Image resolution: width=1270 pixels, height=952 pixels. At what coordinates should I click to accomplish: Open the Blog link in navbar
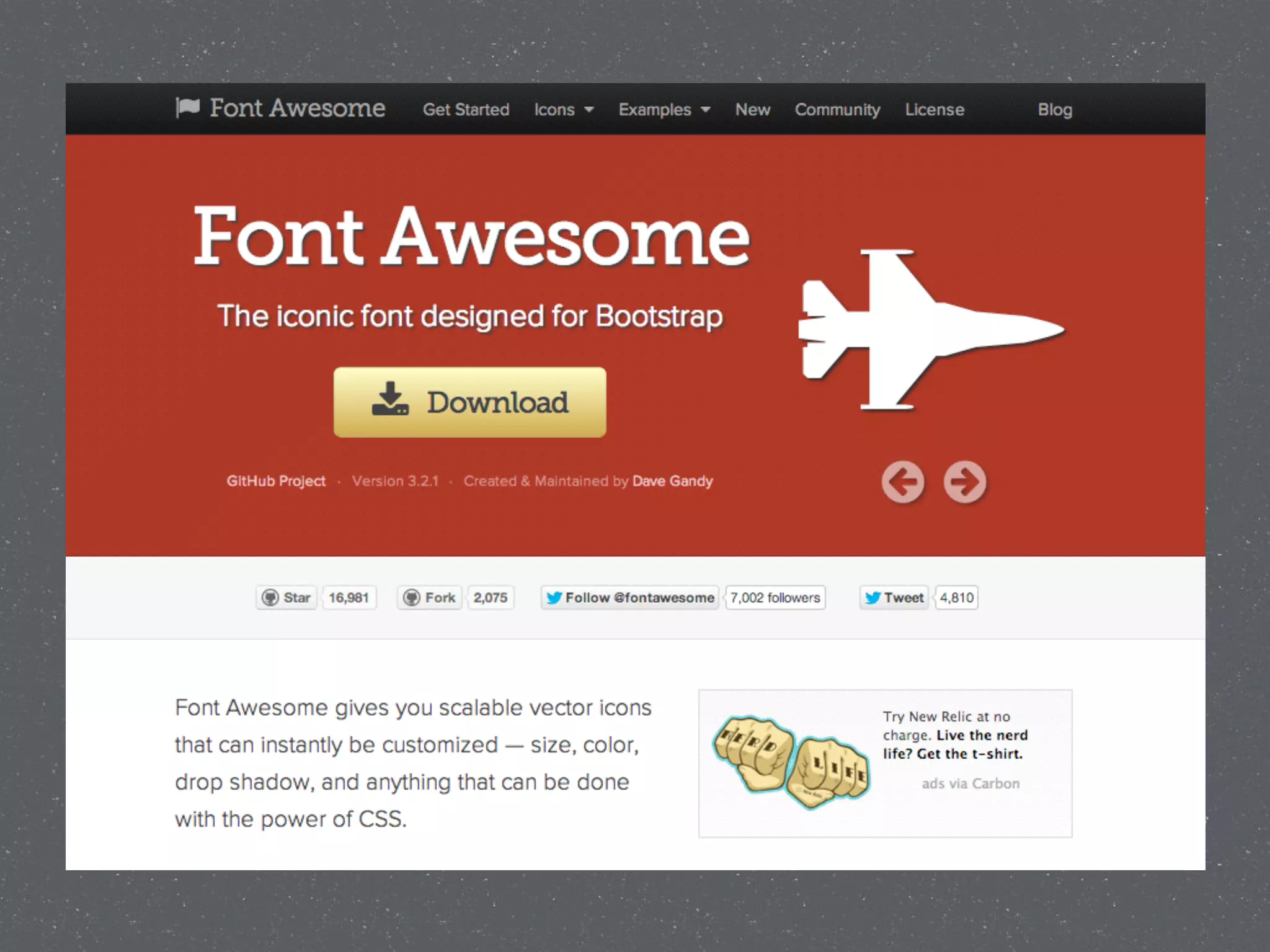click(1055, 110)
